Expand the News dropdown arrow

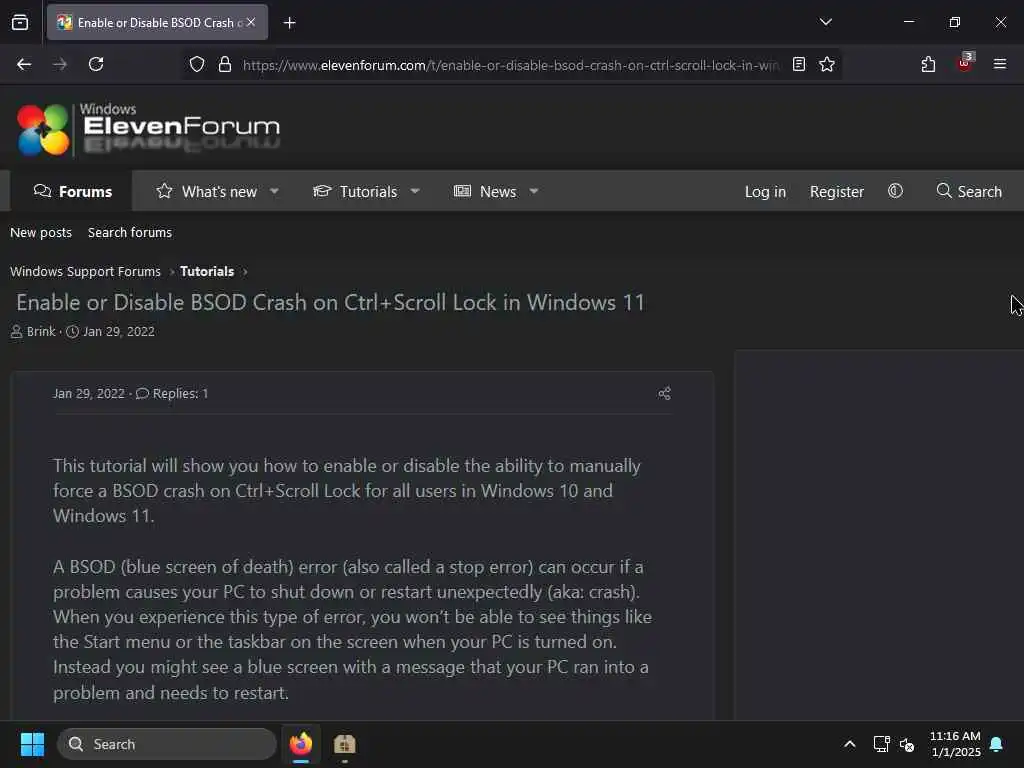pos(534,191)
